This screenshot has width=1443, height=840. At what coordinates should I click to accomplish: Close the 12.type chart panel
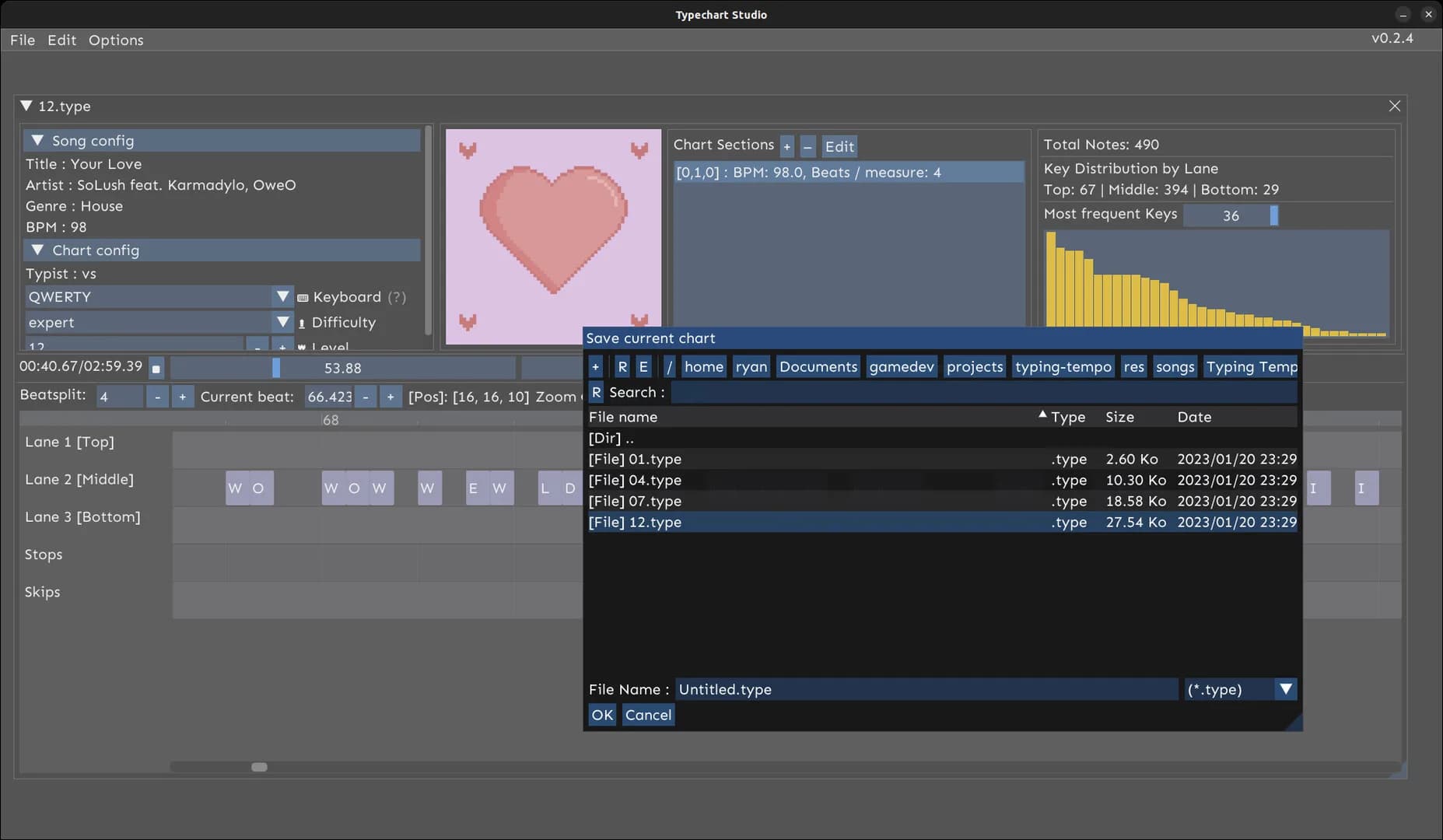tap(1395, 106)
